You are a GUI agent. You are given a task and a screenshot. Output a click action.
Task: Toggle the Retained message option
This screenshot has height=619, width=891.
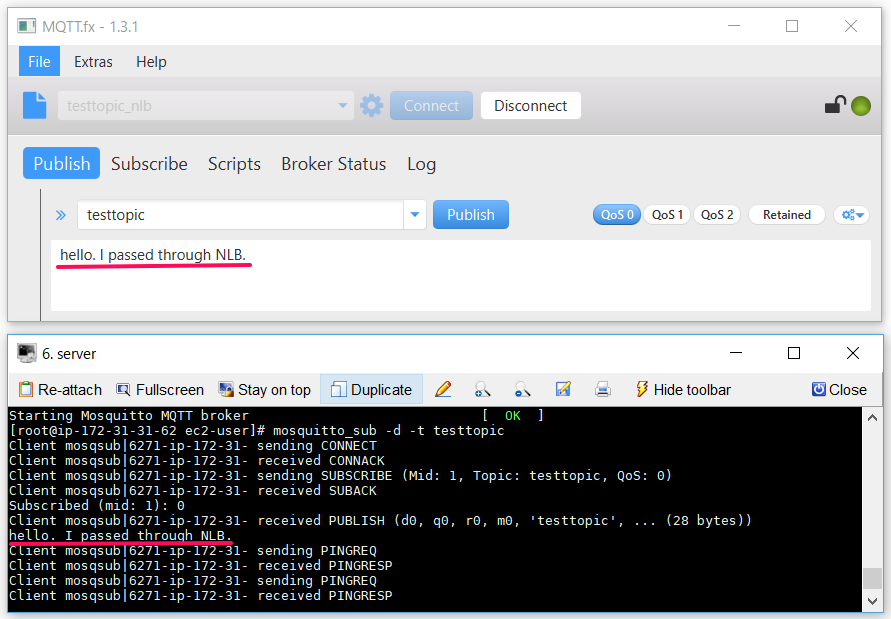tap(786, 215)
